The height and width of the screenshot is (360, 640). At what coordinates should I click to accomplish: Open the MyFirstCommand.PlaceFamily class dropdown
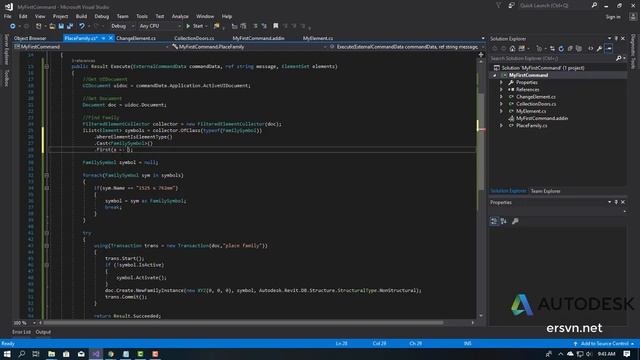coord(249,47)
